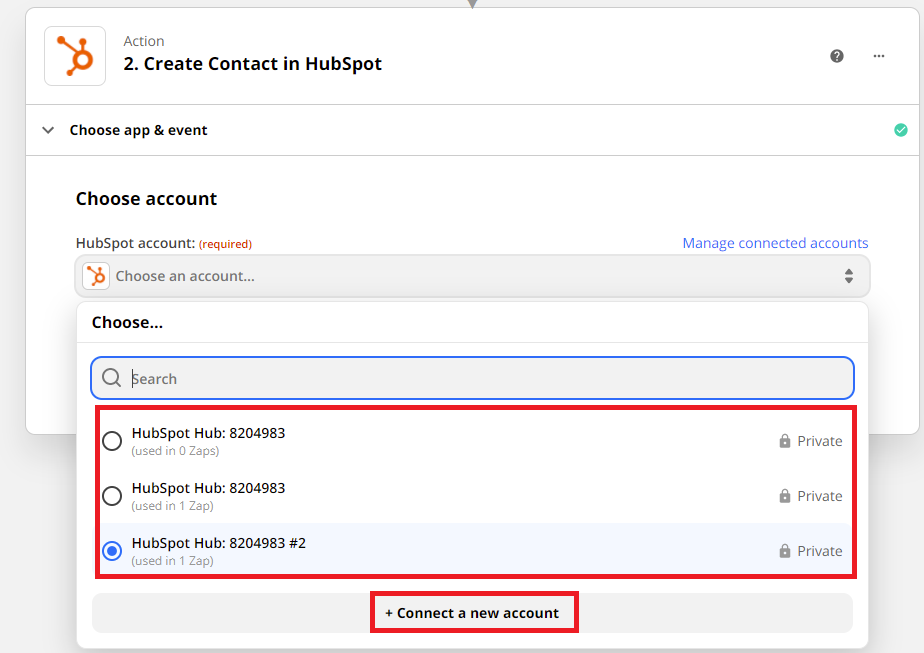Click the search magnifier icon
924x653 pixels.
[111, 378]
